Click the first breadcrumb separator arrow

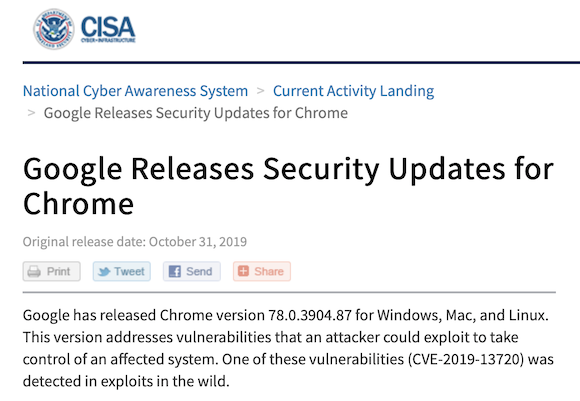coord(261,91)
